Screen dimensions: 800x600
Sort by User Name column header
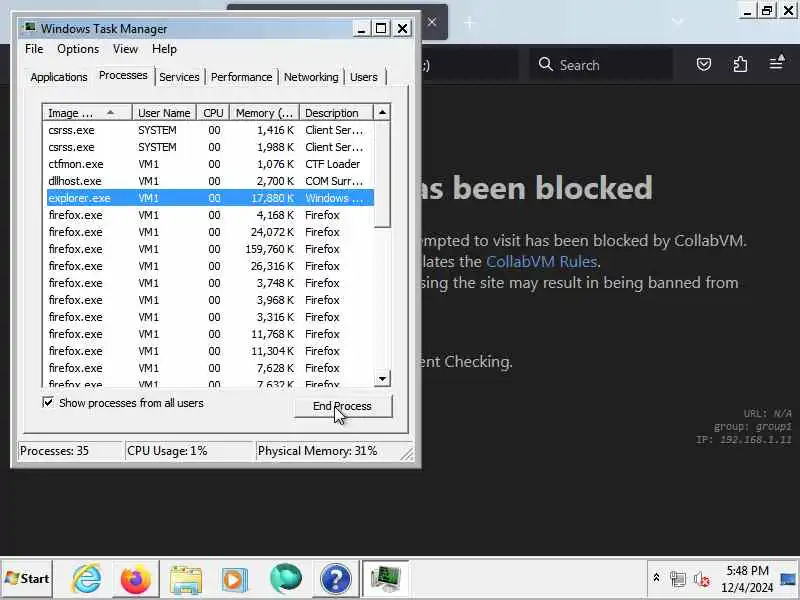click(x=164, y=113)
